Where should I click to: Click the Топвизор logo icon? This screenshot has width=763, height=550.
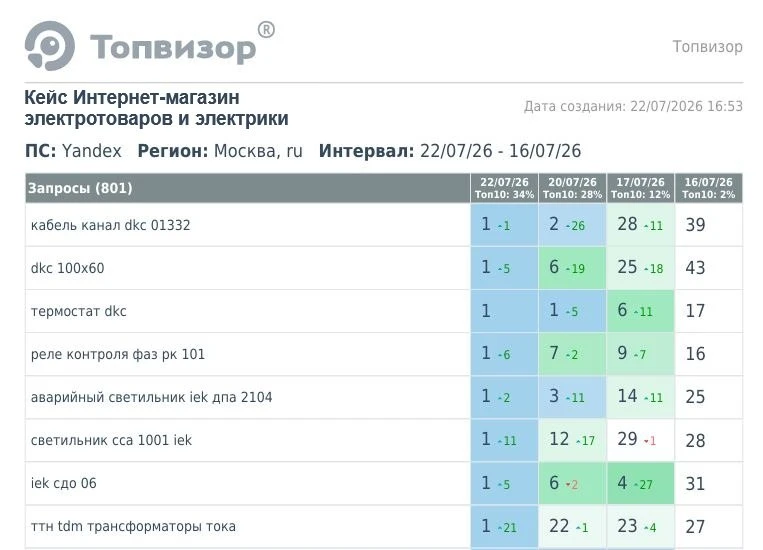pyautogui.click(x=50, y=46)
